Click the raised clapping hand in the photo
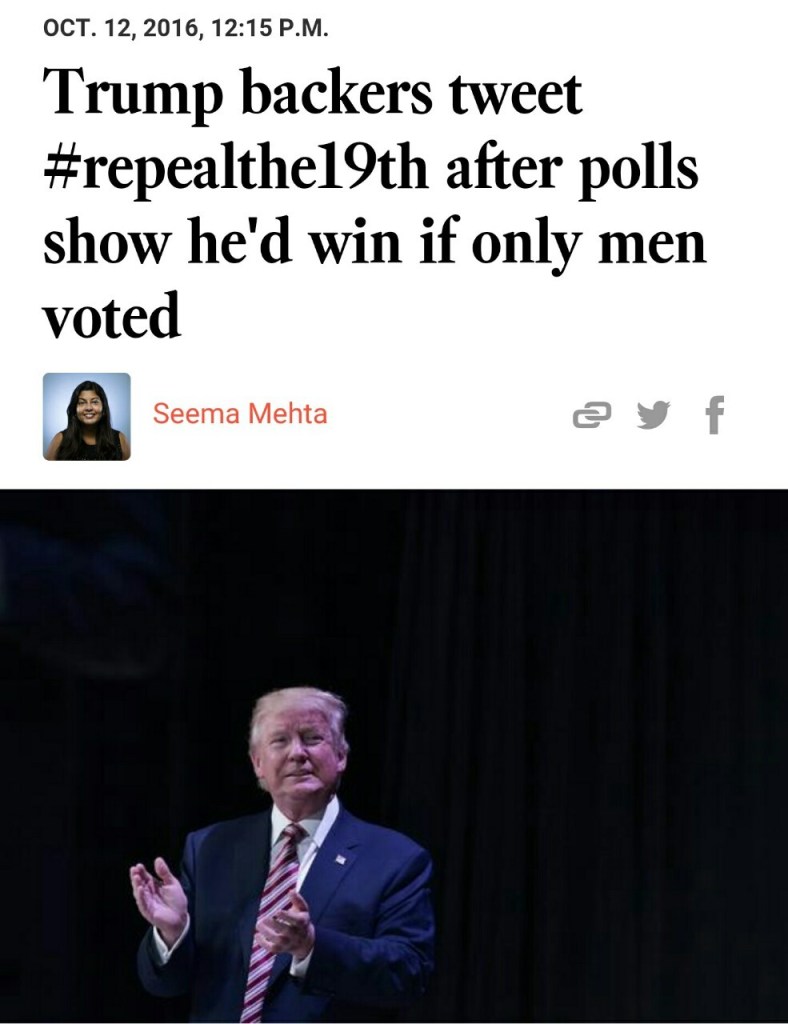This screenshot has height=1024, width=788. (159, 899)
